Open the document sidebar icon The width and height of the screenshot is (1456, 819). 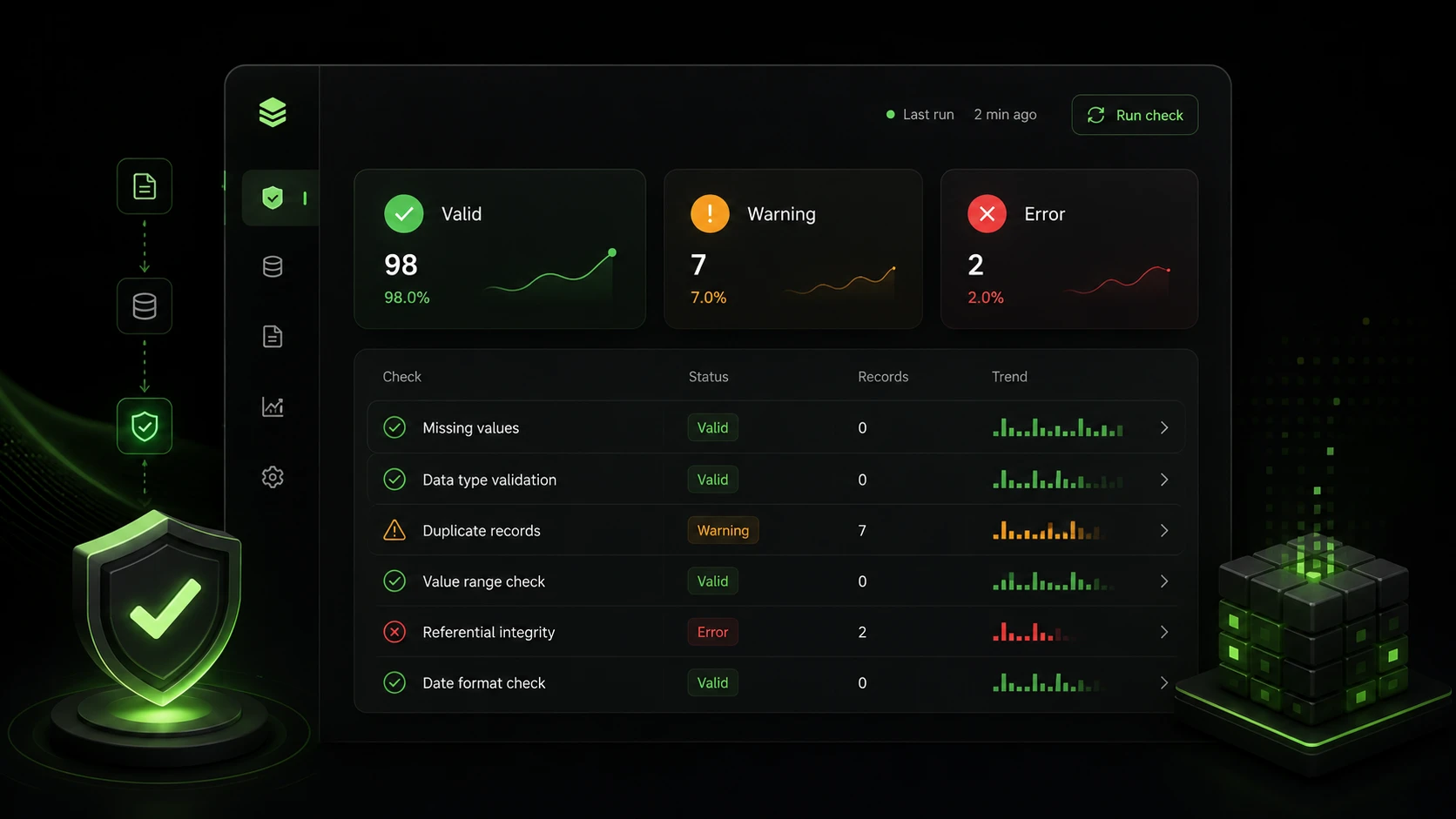click(x=273, y=336)
